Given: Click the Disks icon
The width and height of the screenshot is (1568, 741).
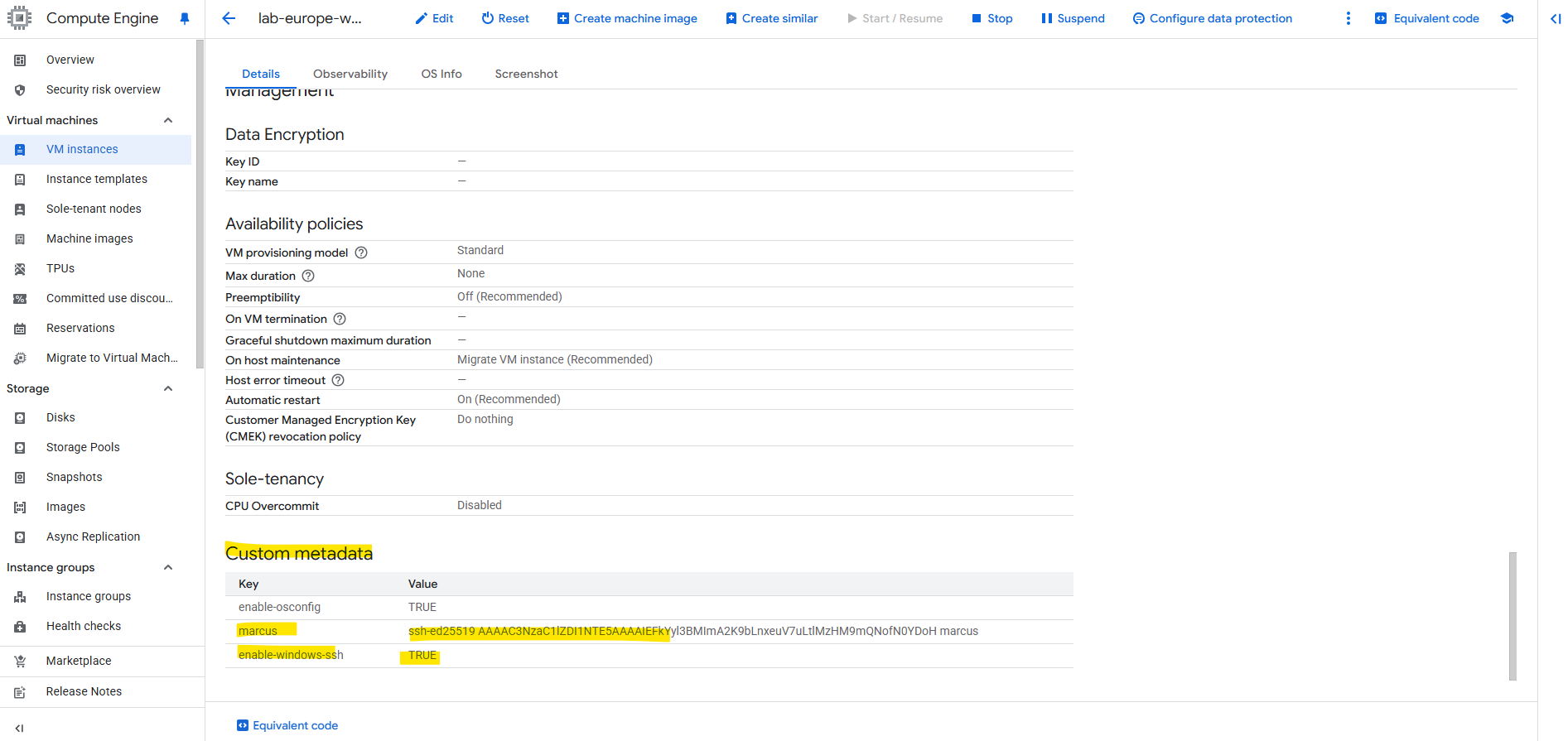Looking at the screenshot, I should pos(20,418).
